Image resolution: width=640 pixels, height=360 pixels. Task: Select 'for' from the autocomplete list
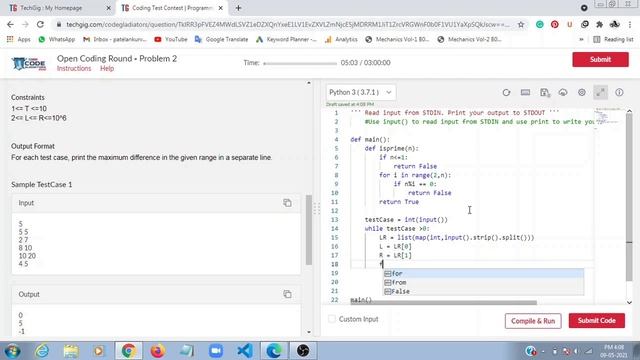pos(483,273)
